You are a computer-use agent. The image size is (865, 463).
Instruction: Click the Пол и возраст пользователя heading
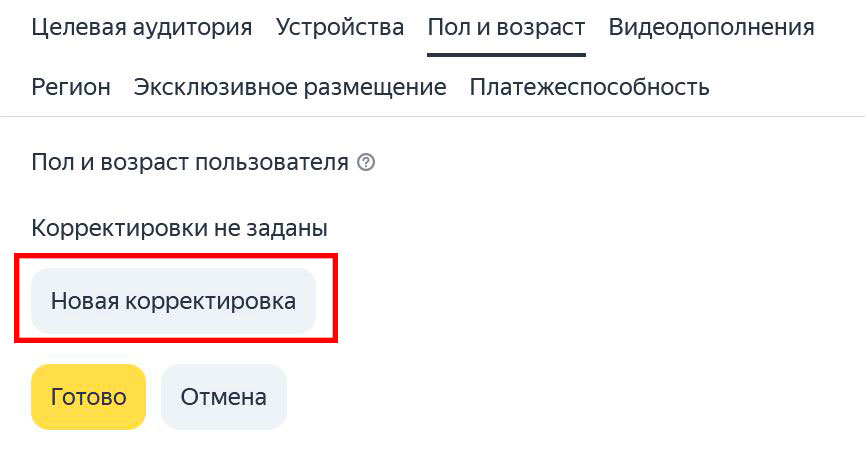(190, 163)
